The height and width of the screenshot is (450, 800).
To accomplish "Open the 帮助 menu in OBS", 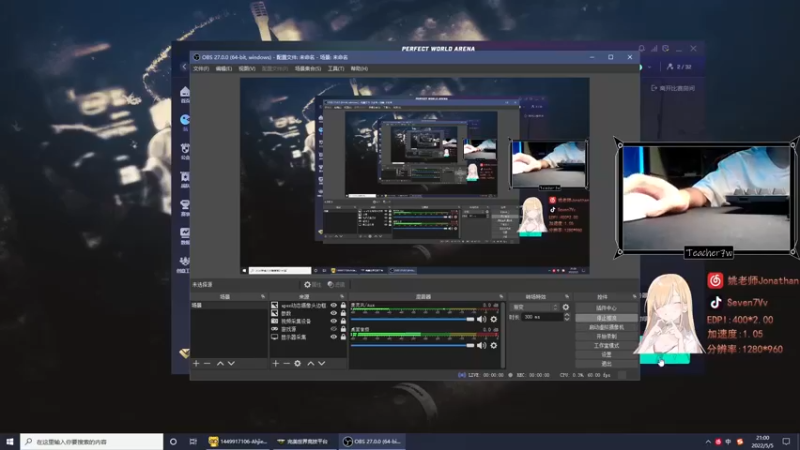I will (359, 68).
